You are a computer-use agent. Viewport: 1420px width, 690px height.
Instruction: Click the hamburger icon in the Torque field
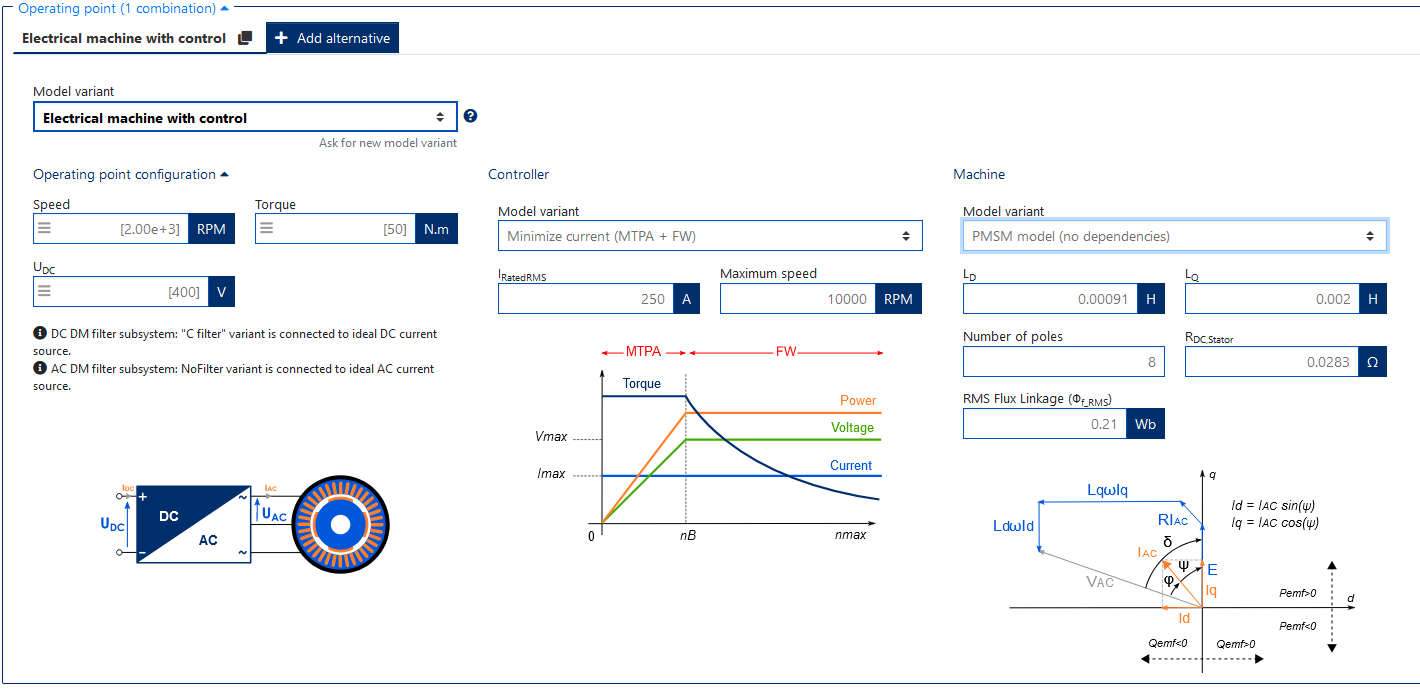tap(266, 229)
